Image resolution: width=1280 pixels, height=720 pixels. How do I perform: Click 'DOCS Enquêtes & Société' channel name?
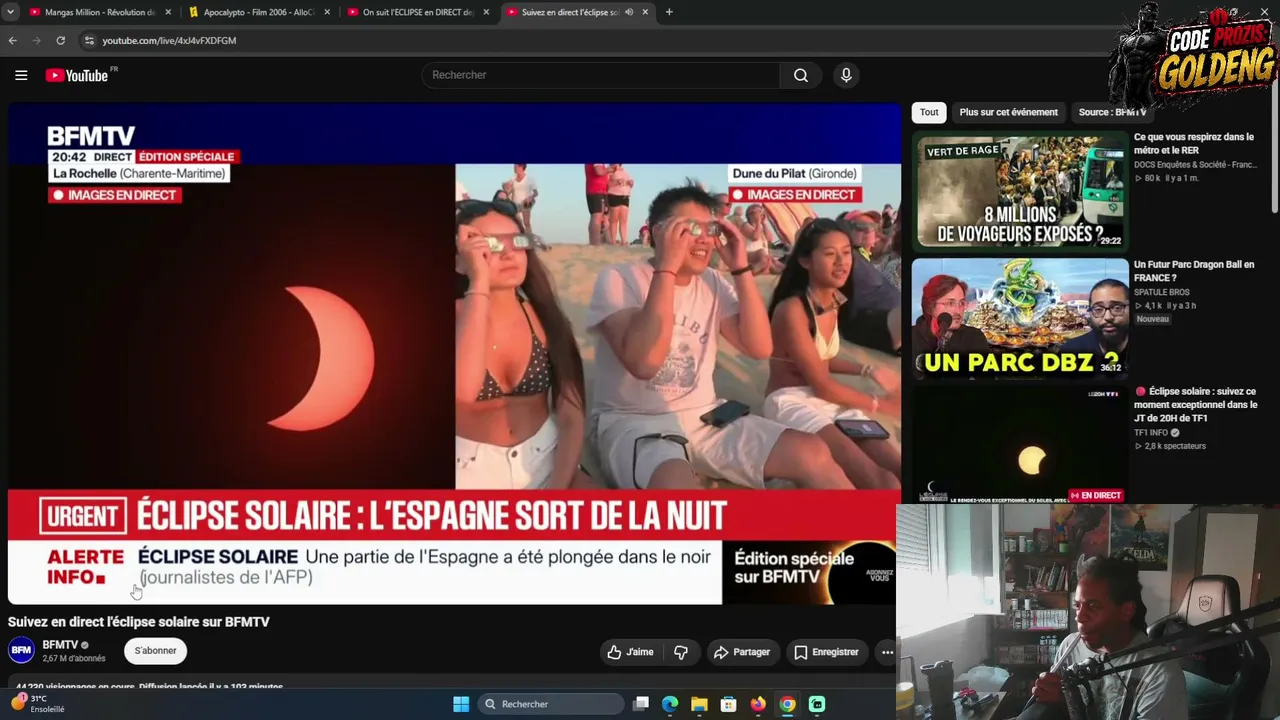tap(1194, 165)
